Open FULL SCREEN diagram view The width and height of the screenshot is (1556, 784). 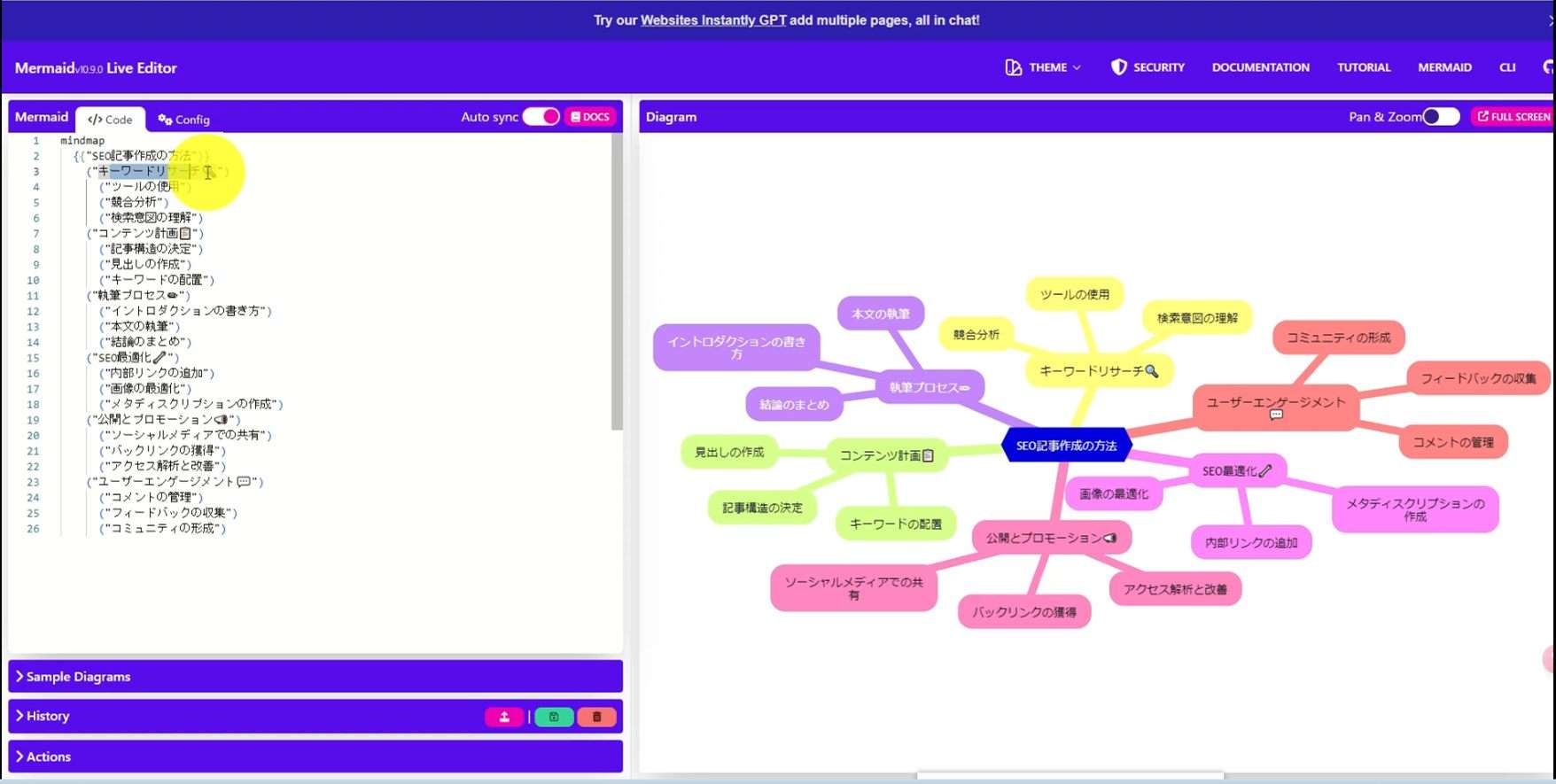coord(1513,117)
